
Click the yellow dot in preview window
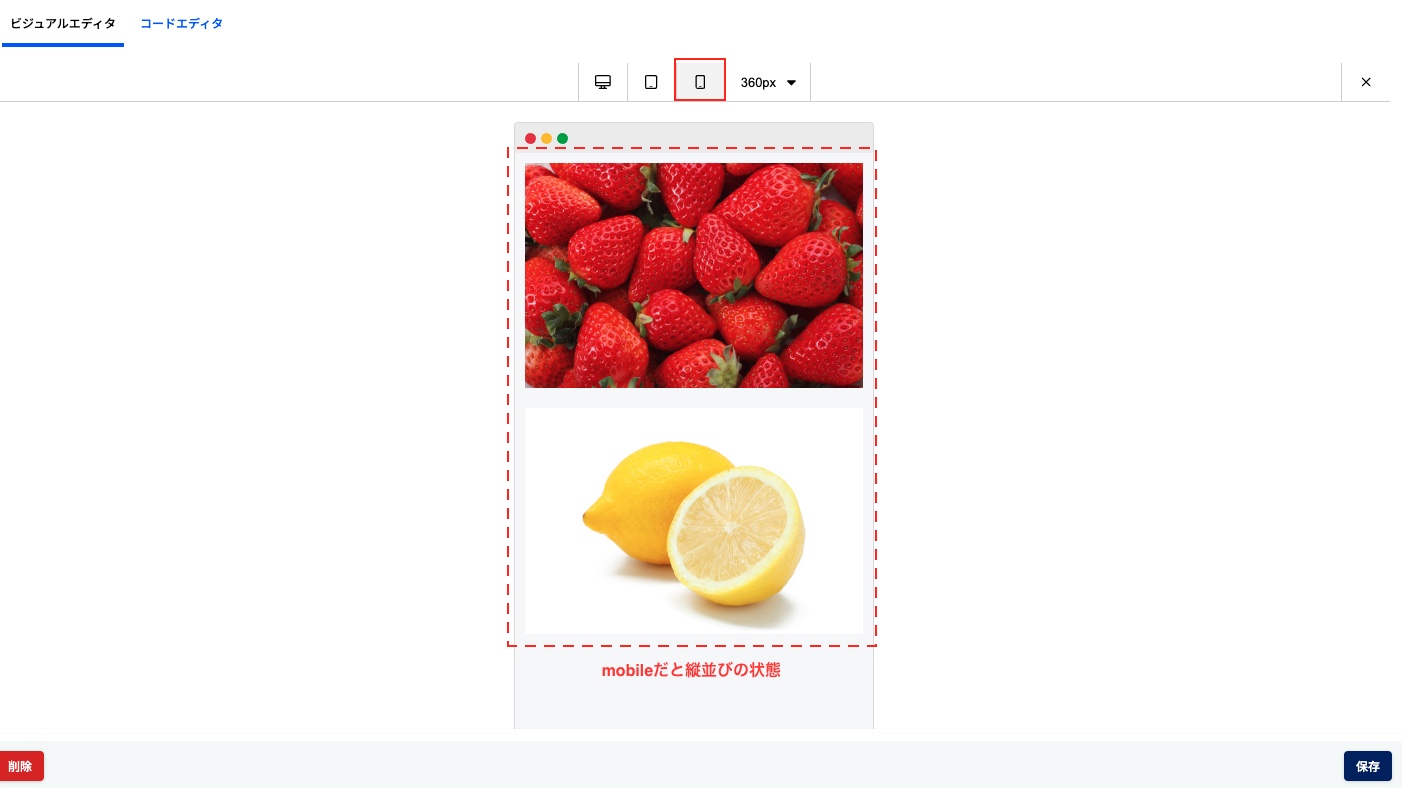pyautogui.click(x=547, y=138)
